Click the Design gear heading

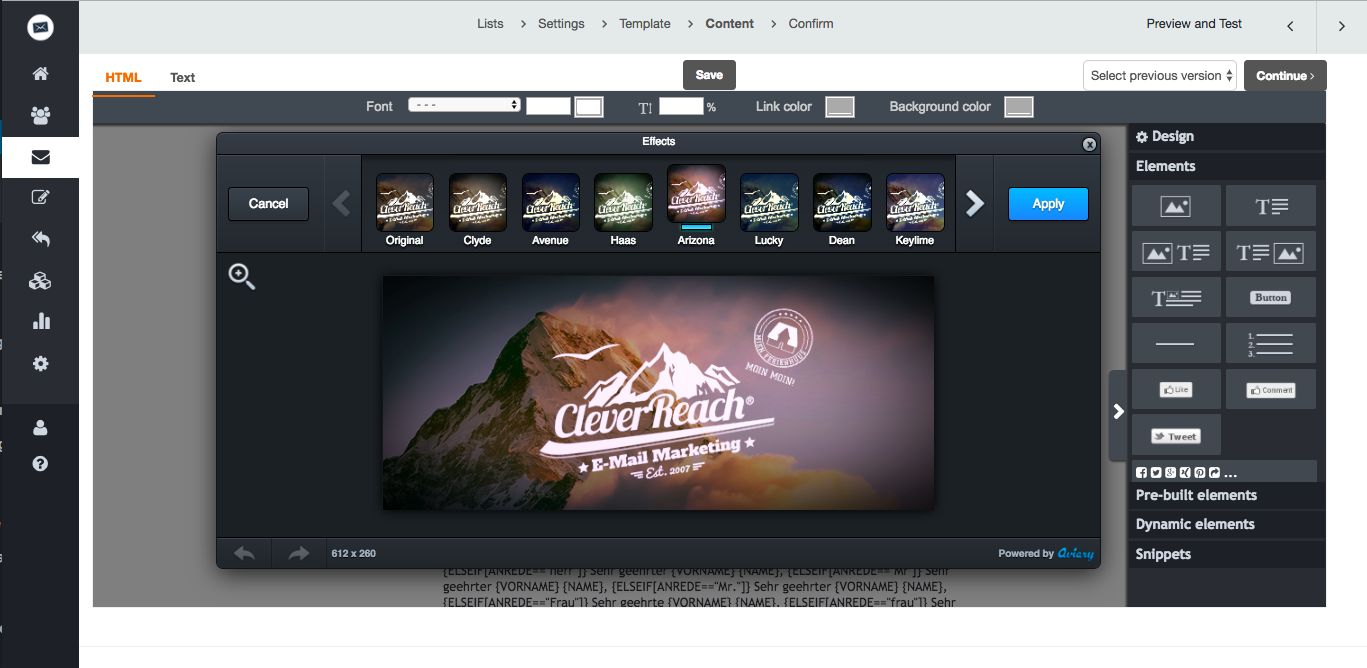(1227, 137)
